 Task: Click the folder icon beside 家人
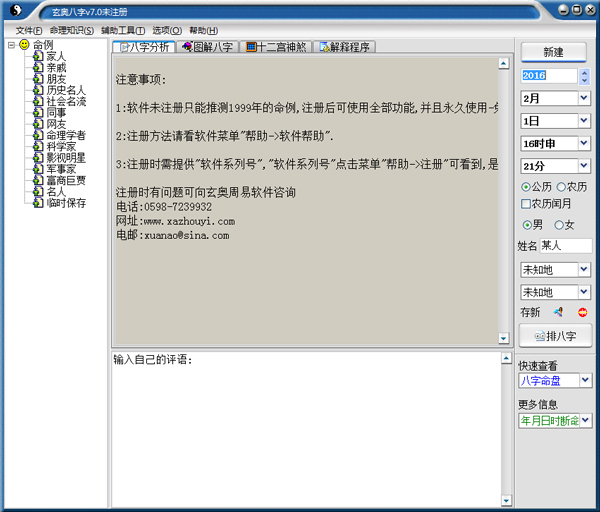(x=38, y=56)
